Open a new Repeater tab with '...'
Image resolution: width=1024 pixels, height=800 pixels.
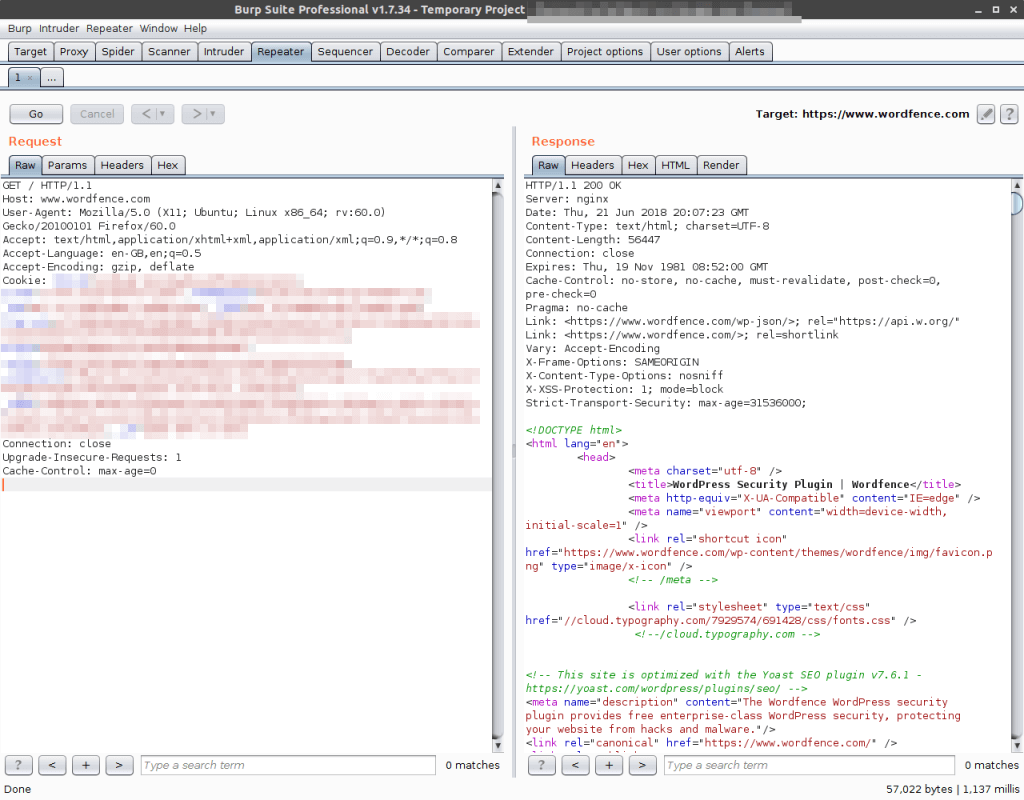[x=52, y=78]
